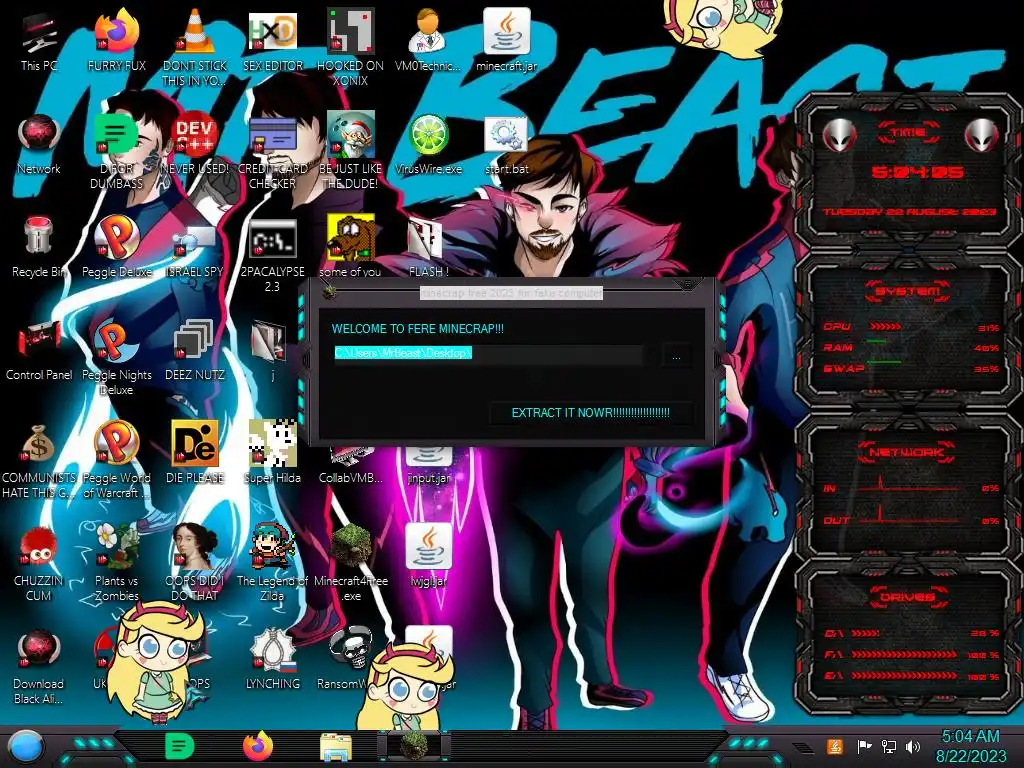Click the DRIVES gadget header
This screenshot has width=1024, height=768.
pyautogui.click(x=908, y=596)
